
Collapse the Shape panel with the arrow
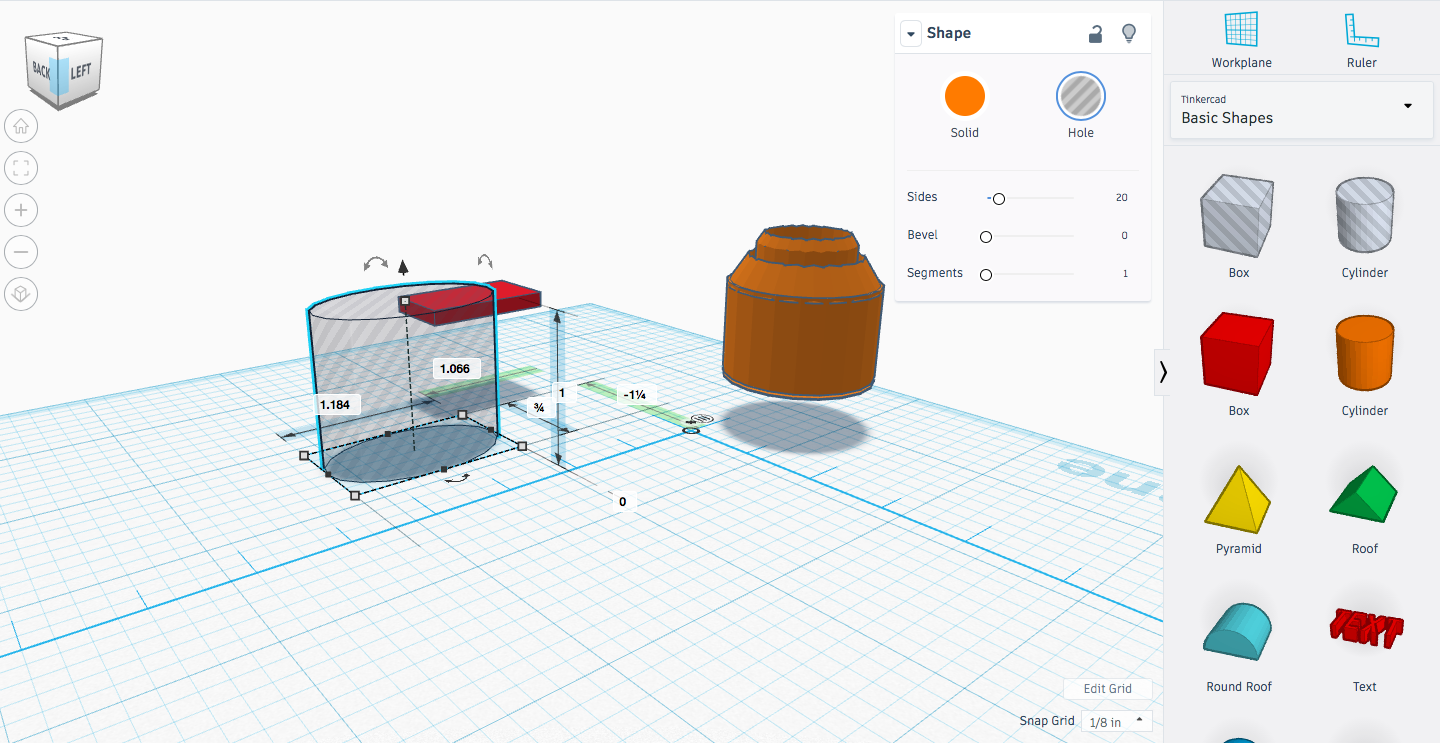(910, 34)
